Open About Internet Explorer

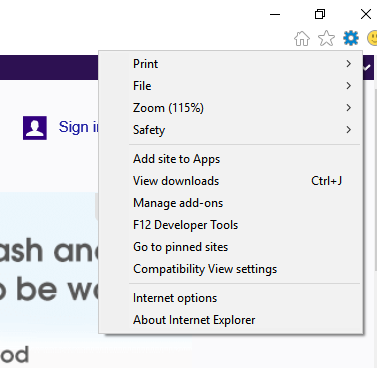(231, 320)
